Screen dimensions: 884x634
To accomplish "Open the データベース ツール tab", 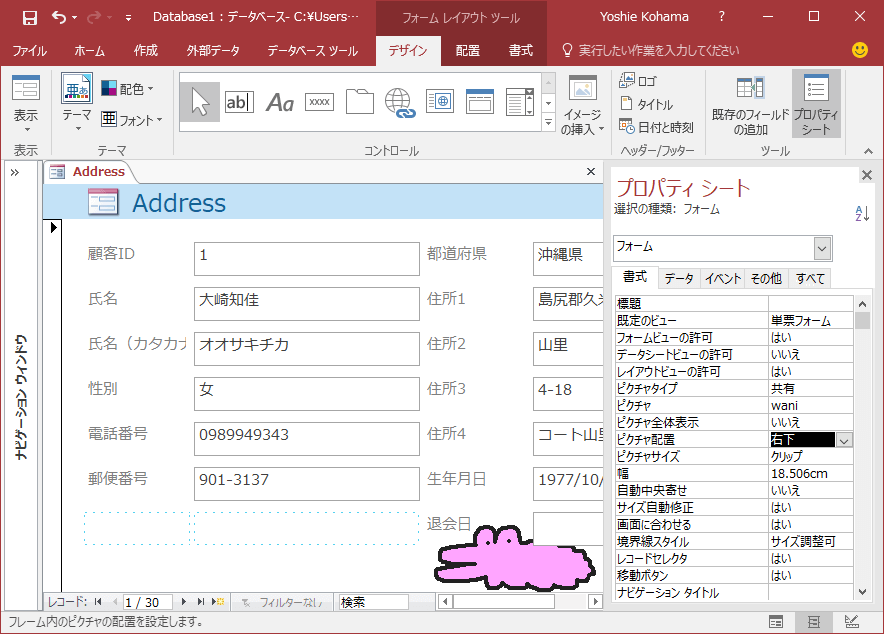I will tap(312, 51).
